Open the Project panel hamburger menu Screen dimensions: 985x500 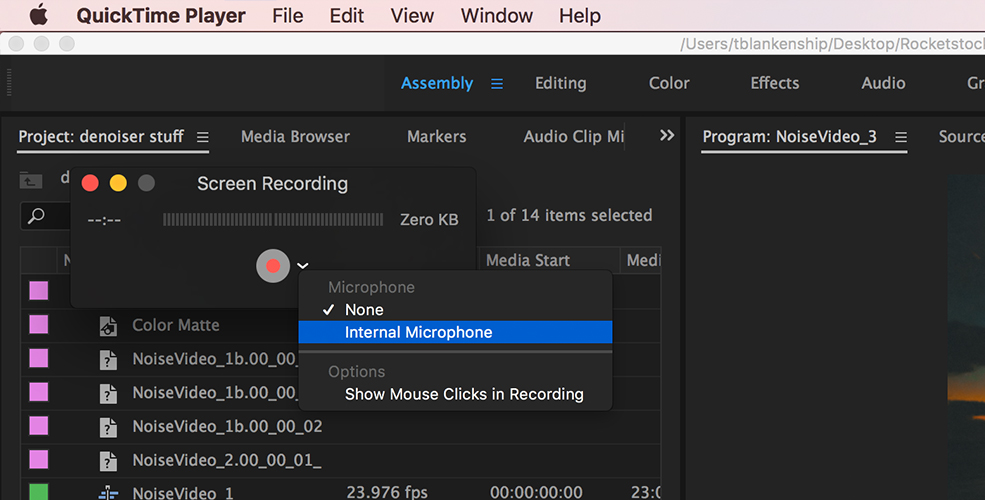coord(202,137)
